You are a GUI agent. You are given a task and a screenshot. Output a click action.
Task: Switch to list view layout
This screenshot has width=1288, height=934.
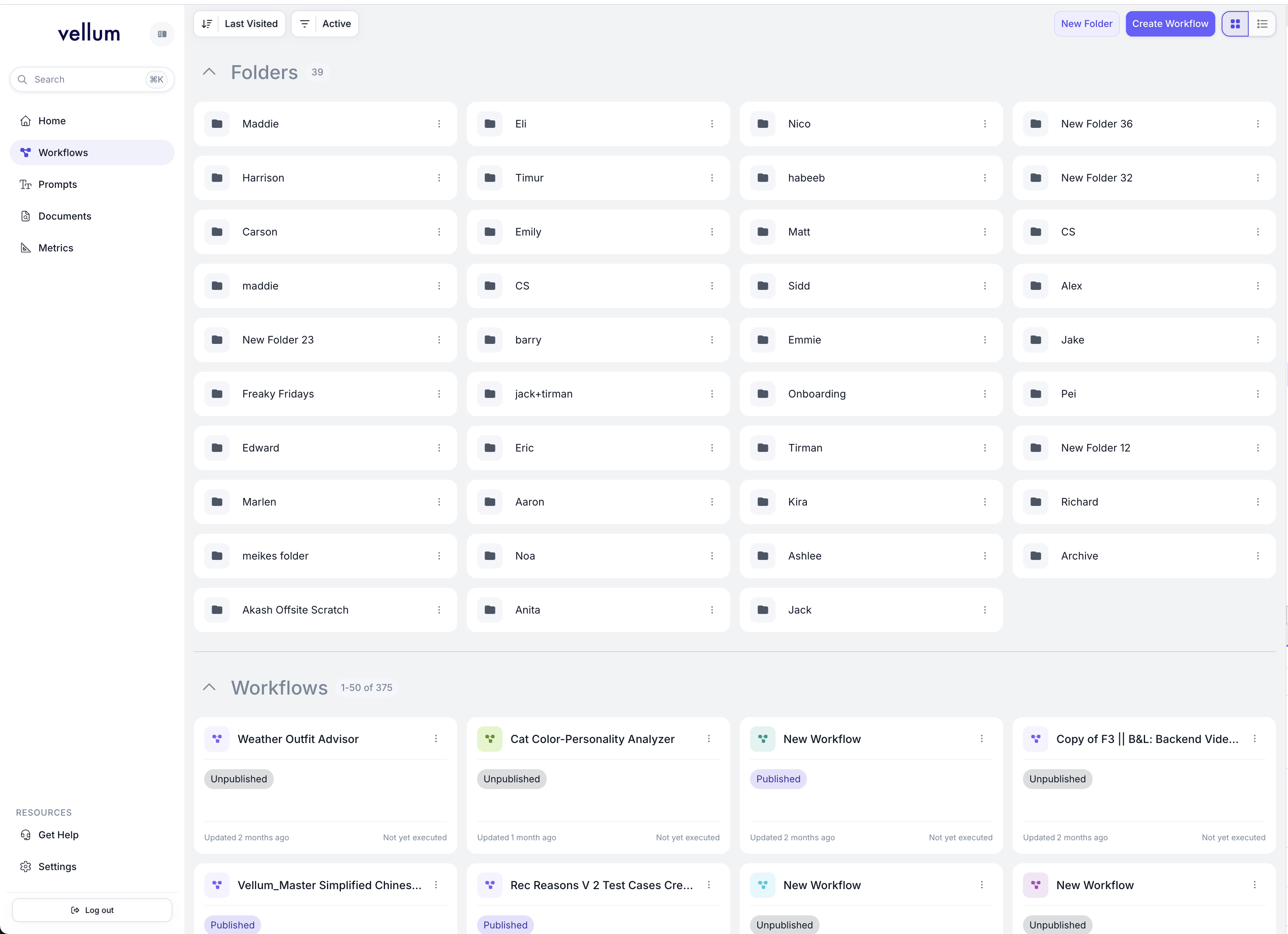[x=1262, y=24]
